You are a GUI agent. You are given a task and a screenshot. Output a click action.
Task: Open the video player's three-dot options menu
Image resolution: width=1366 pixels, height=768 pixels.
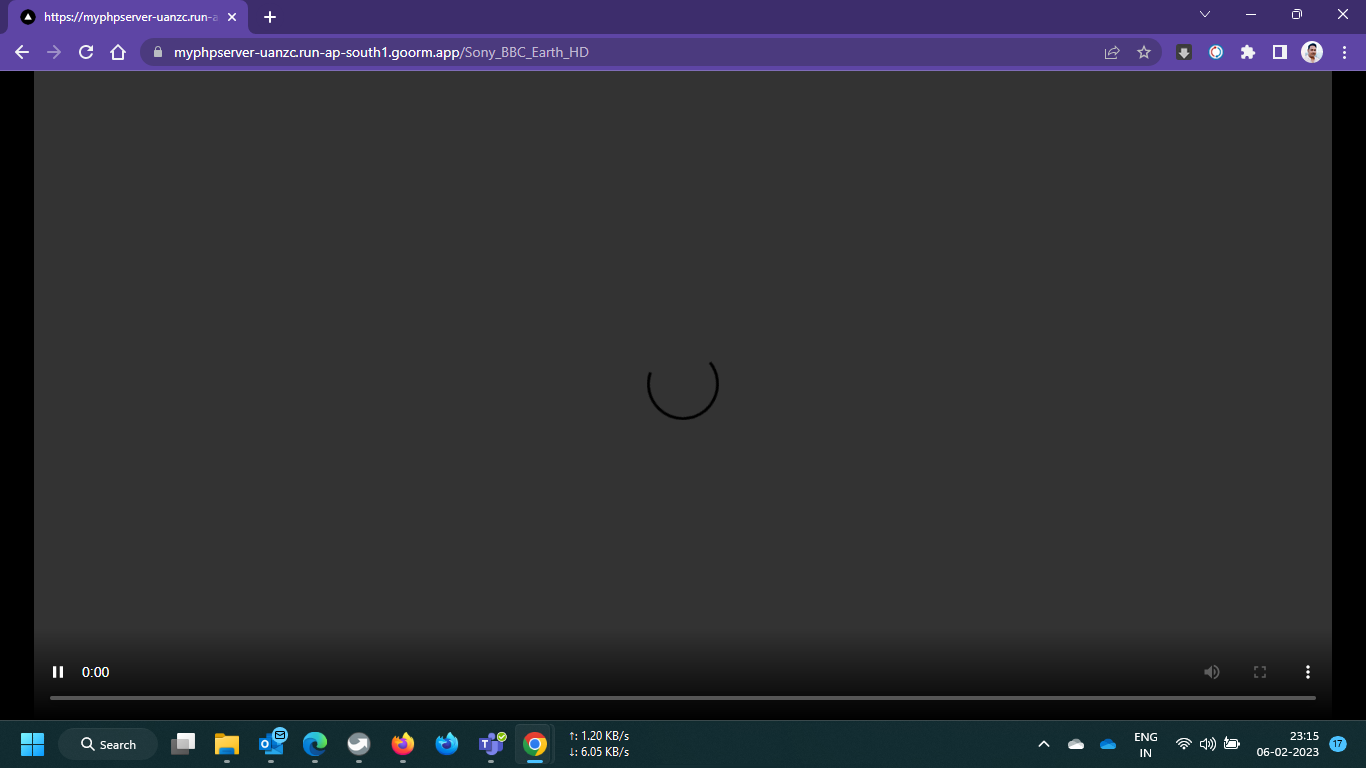coord(1307,672)
